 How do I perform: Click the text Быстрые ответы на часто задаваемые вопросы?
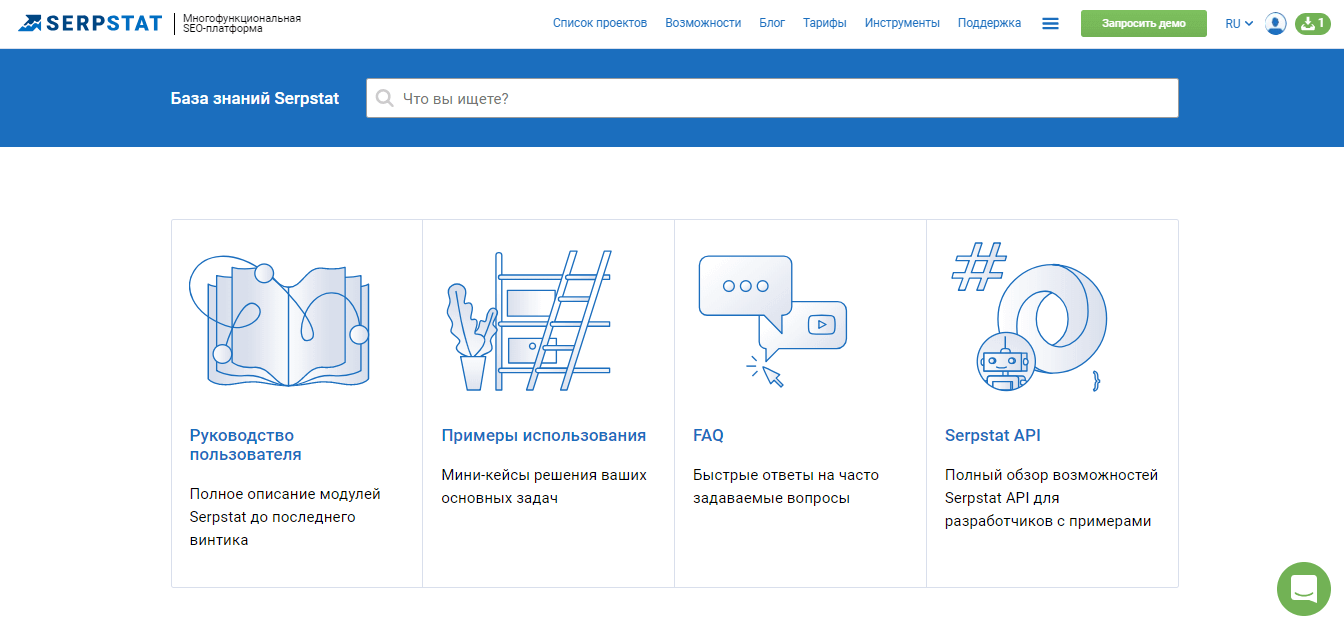(x=786, y=486)
